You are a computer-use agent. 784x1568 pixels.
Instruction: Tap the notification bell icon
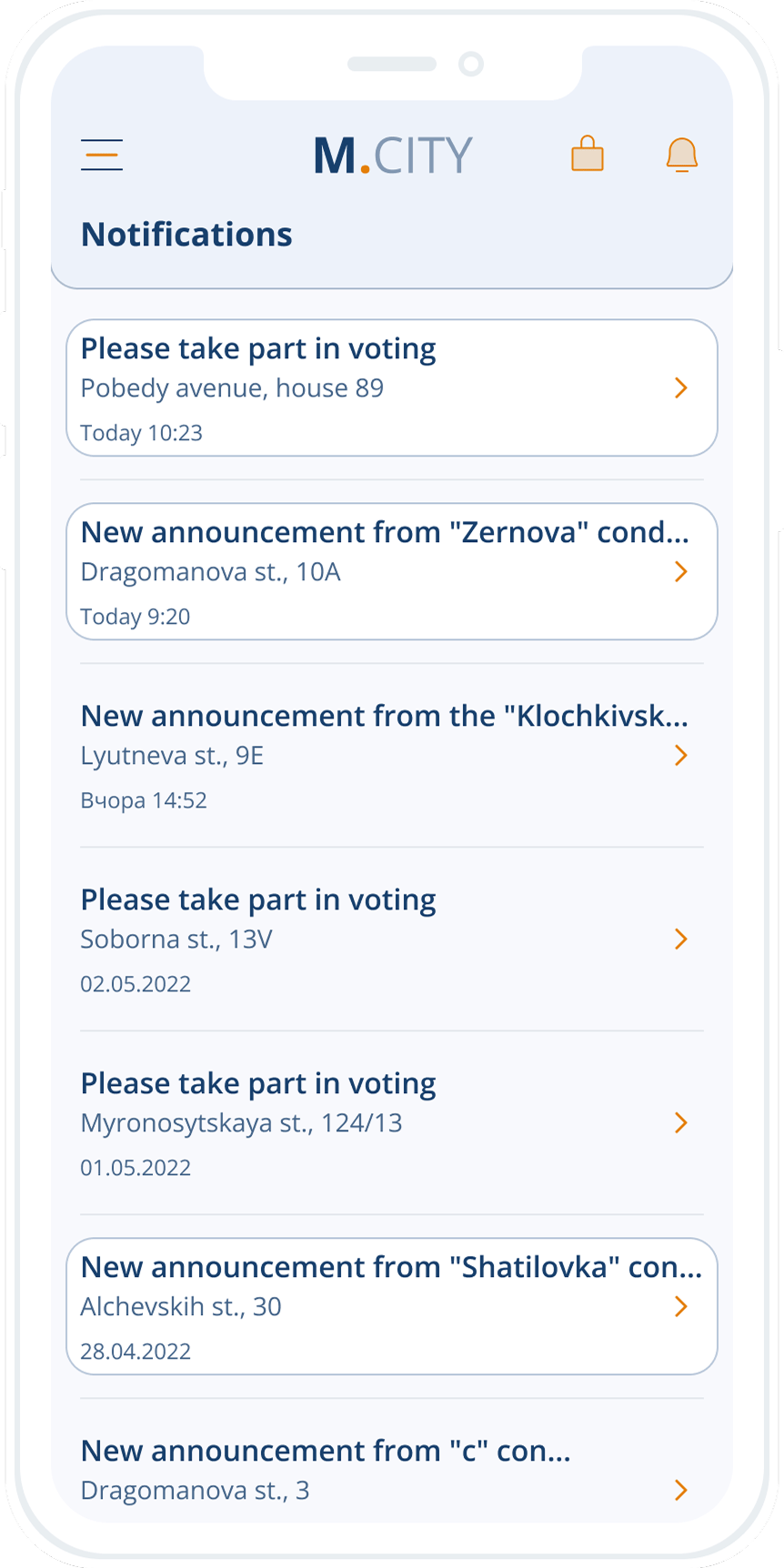[682, 155]
